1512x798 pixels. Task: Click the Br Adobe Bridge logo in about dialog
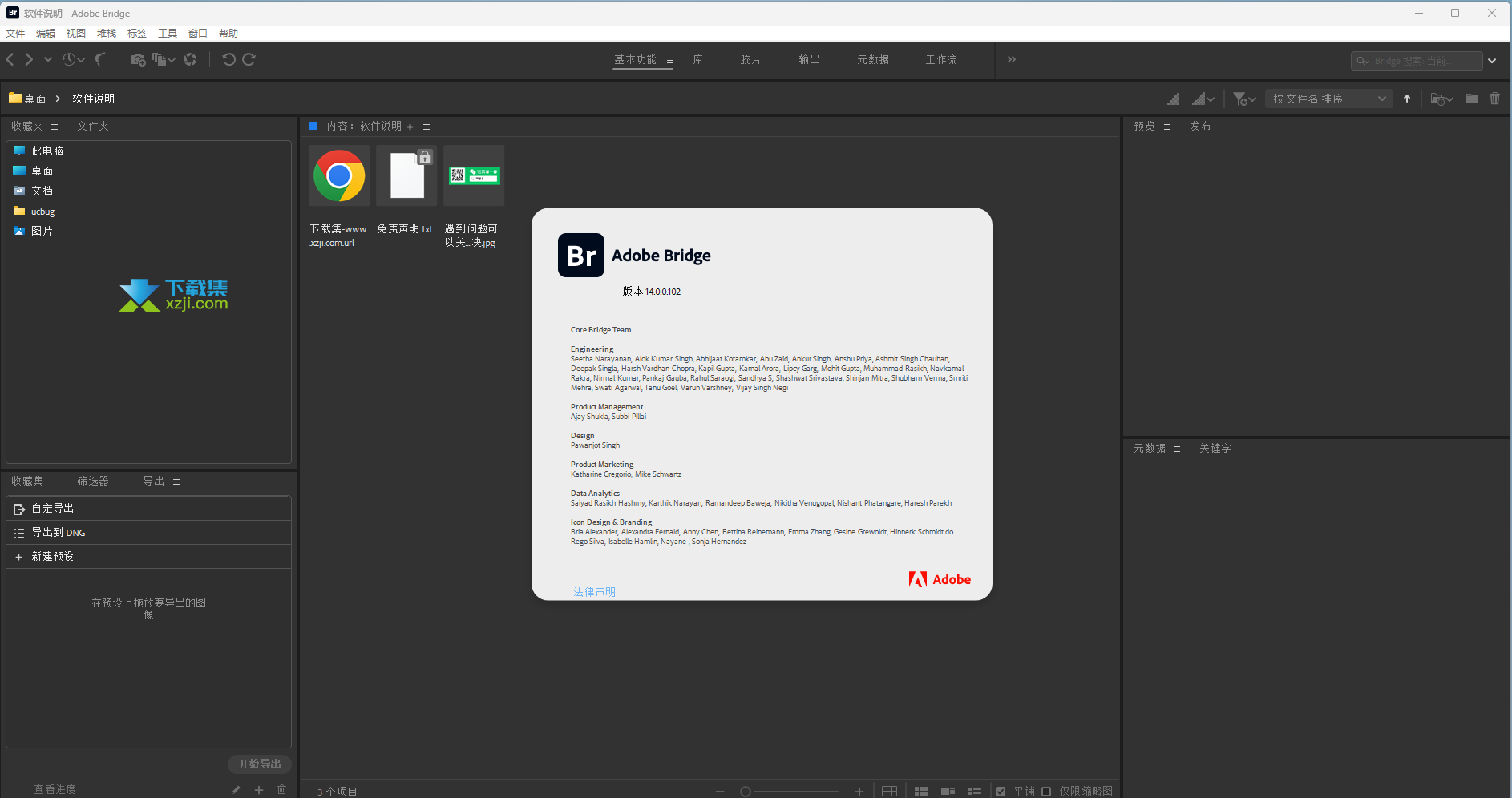click(x=581, y=255)
